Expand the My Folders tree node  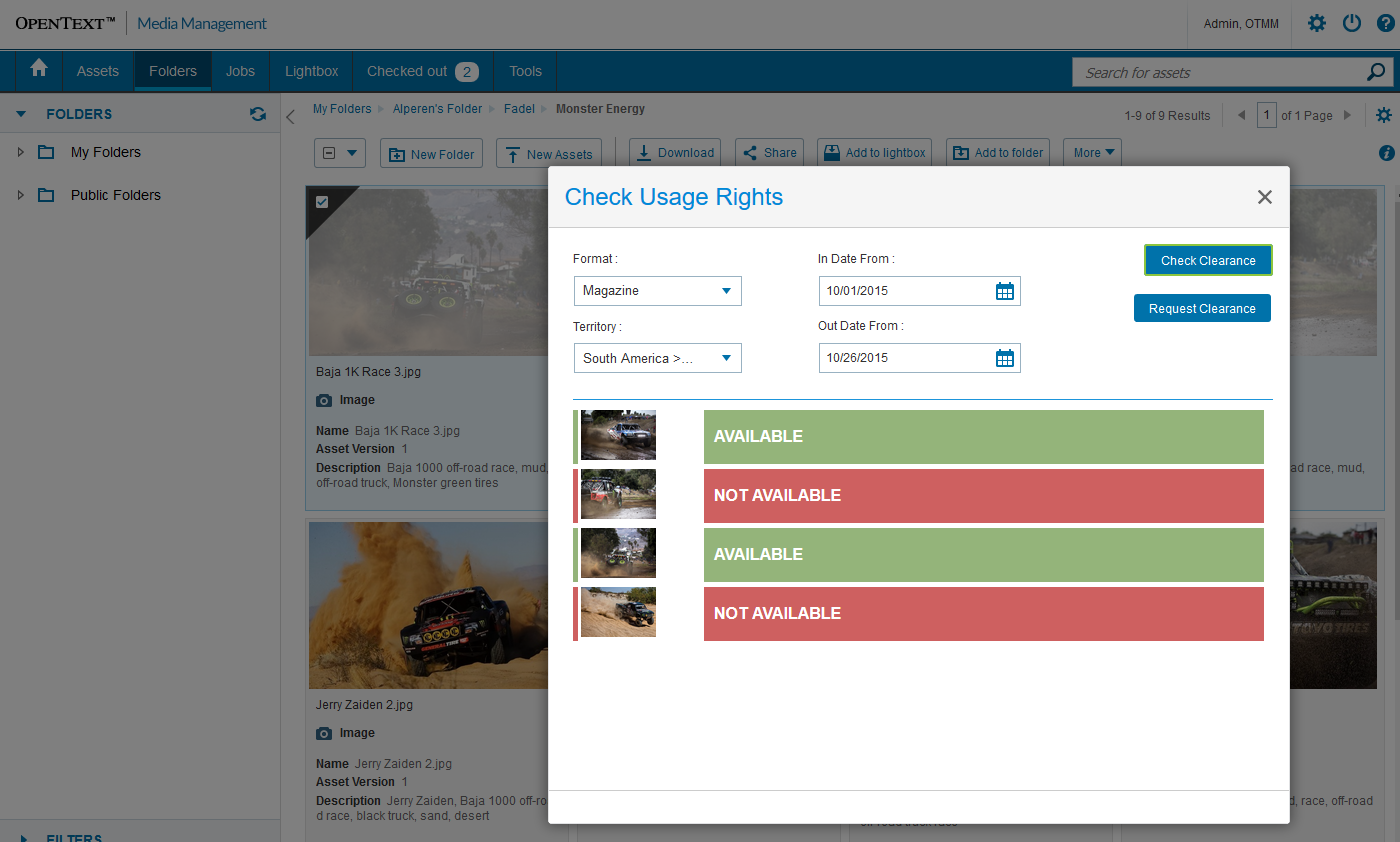[x=20, y=152]
